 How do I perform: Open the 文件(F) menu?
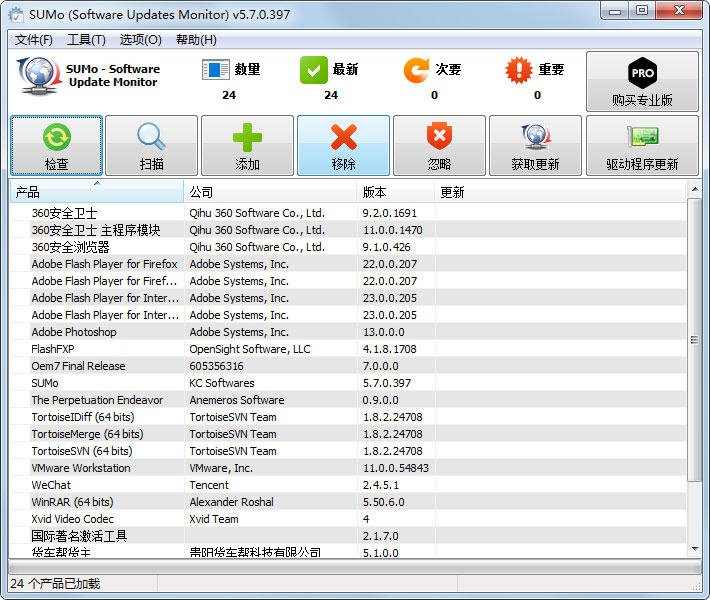[34, 40]
